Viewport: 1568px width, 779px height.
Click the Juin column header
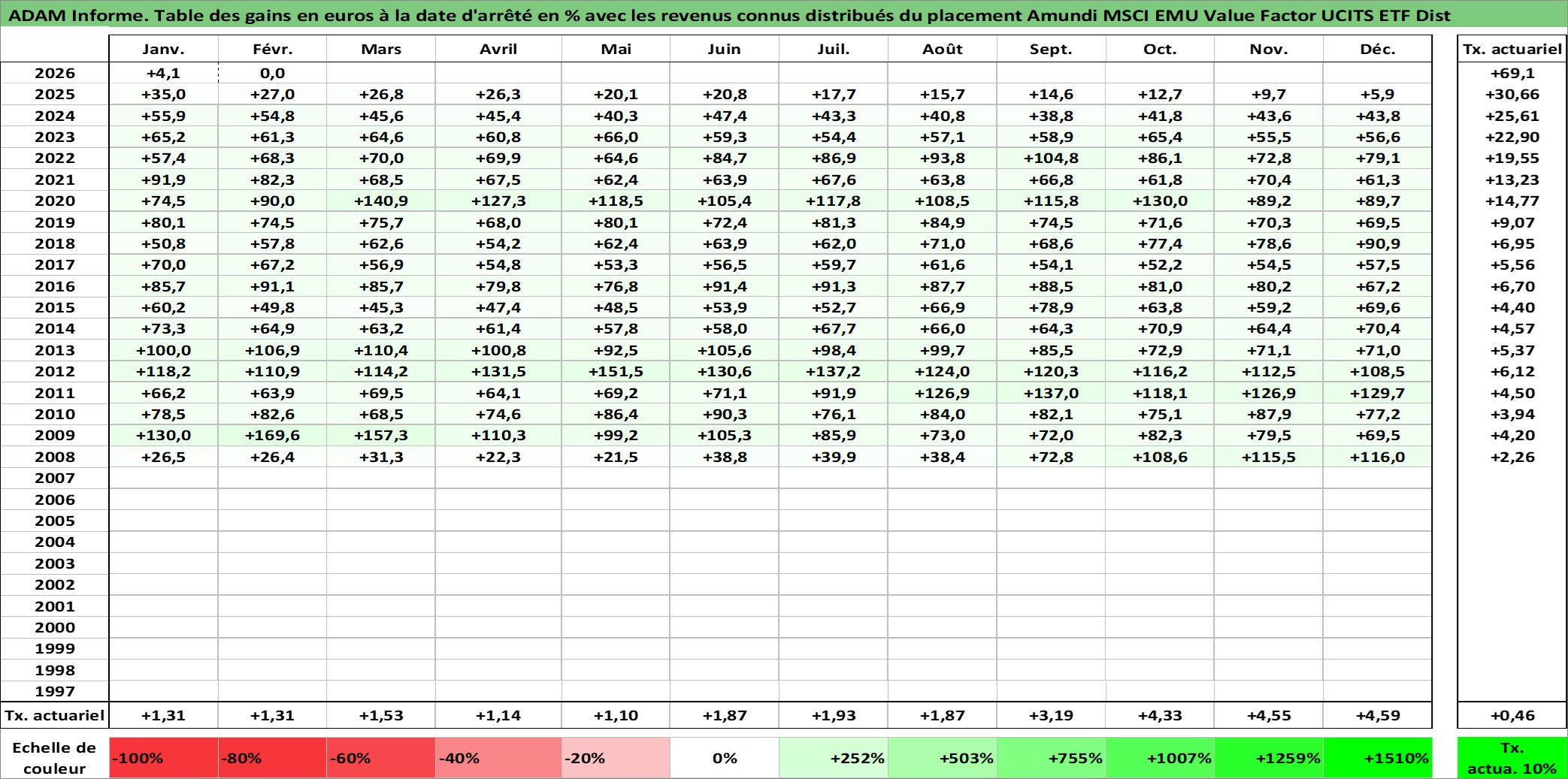click(x=725, y=49)
